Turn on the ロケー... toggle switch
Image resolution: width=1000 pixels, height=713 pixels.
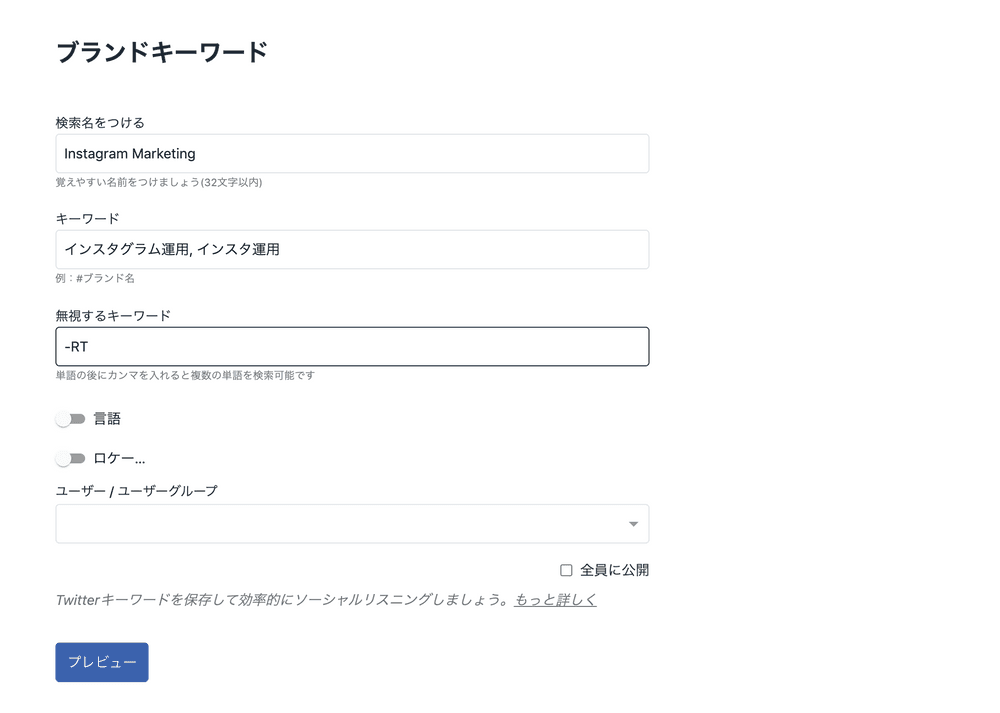pyautogui.click(x=70, y=459)
